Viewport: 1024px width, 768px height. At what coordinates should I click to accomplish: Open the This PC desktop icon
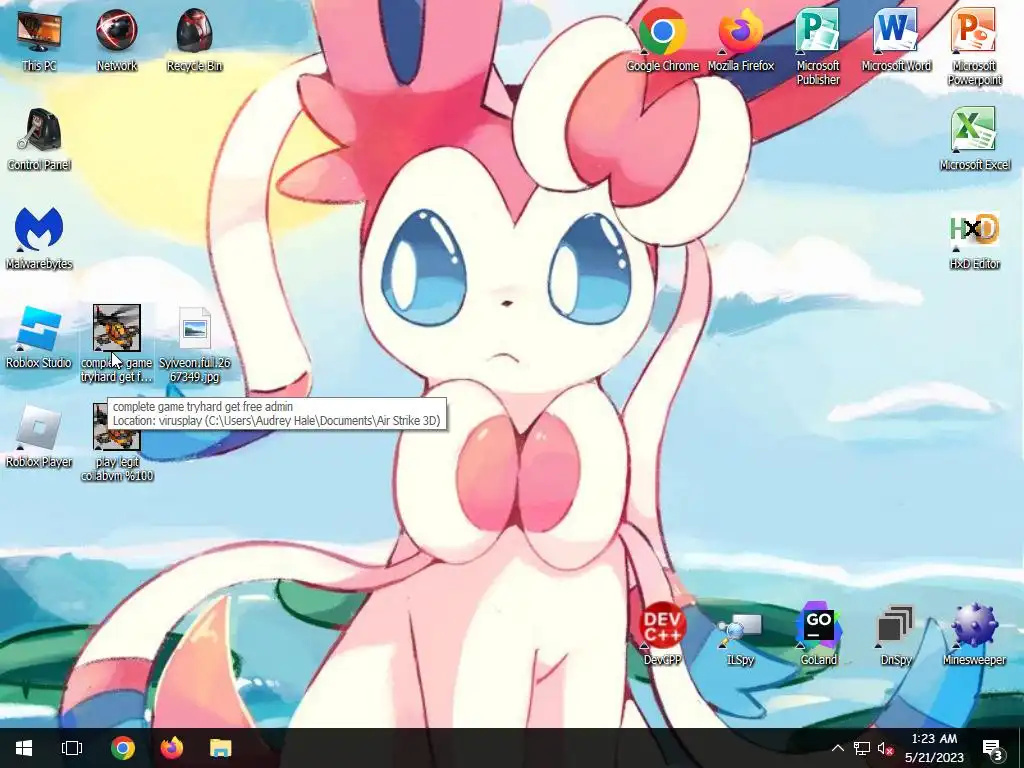point(39,40)
